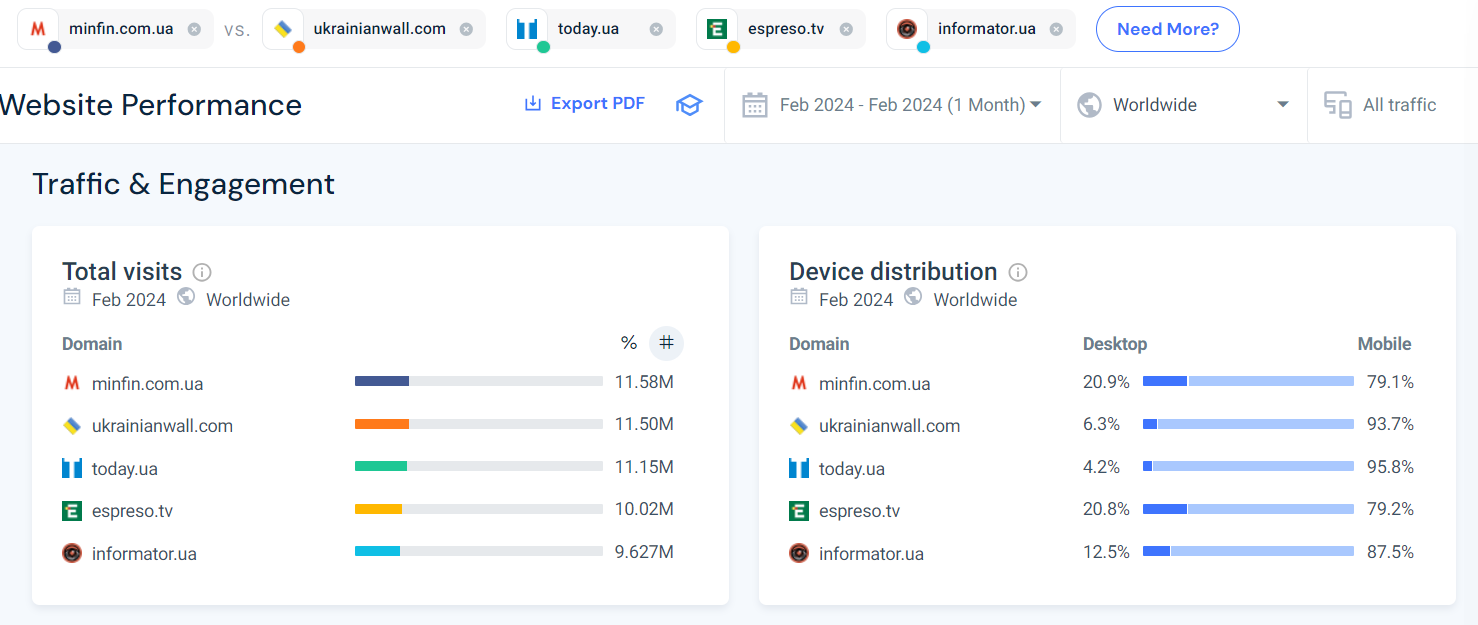1478x625 pixels.
Task: Click the informator.ua logo in header chip
Action: 907,29
